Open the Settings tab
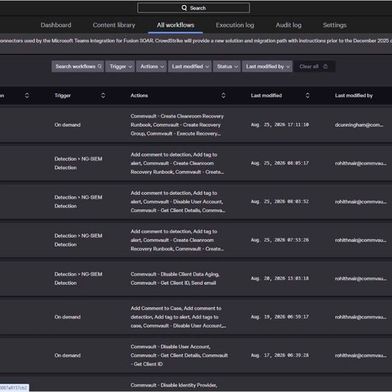This screenshot has width=392, height=392. pyautogui.click(x=334, y=25)
